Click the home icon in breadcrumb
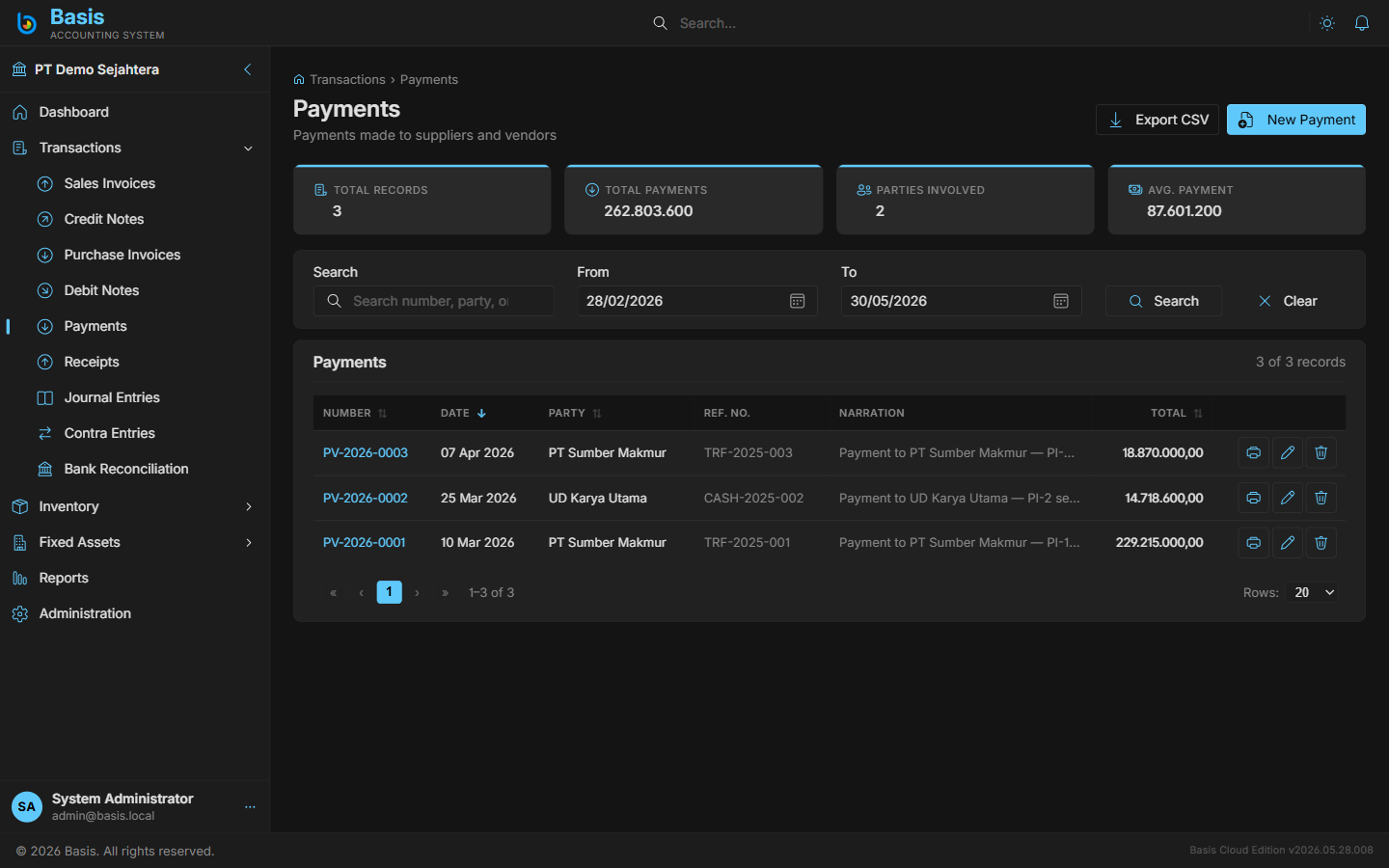 coord(299,80)
